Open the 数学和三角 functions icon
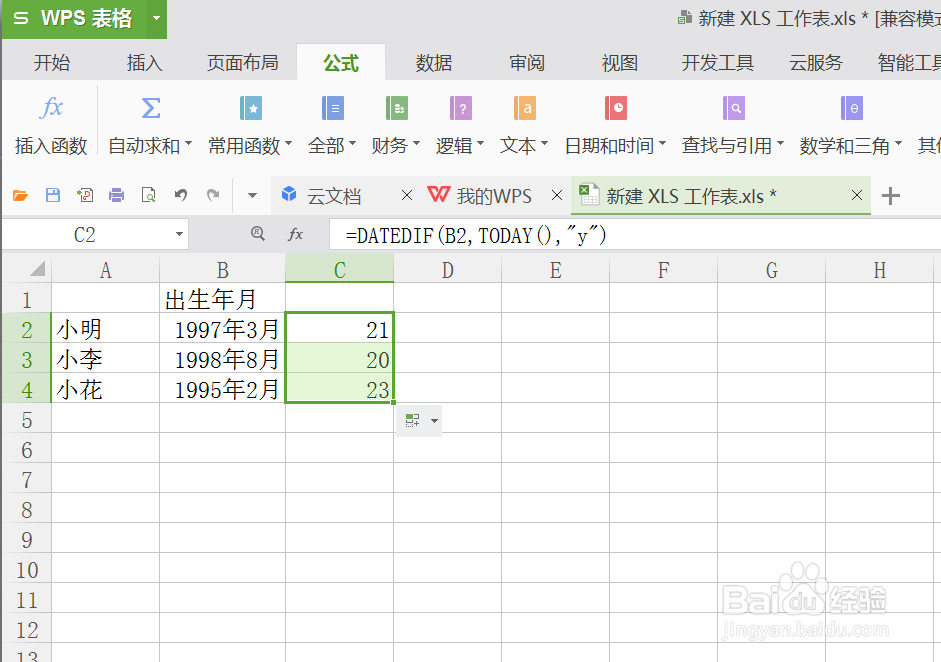The height and width of the screenshot is (662, 941). click(x=852, y=109)
